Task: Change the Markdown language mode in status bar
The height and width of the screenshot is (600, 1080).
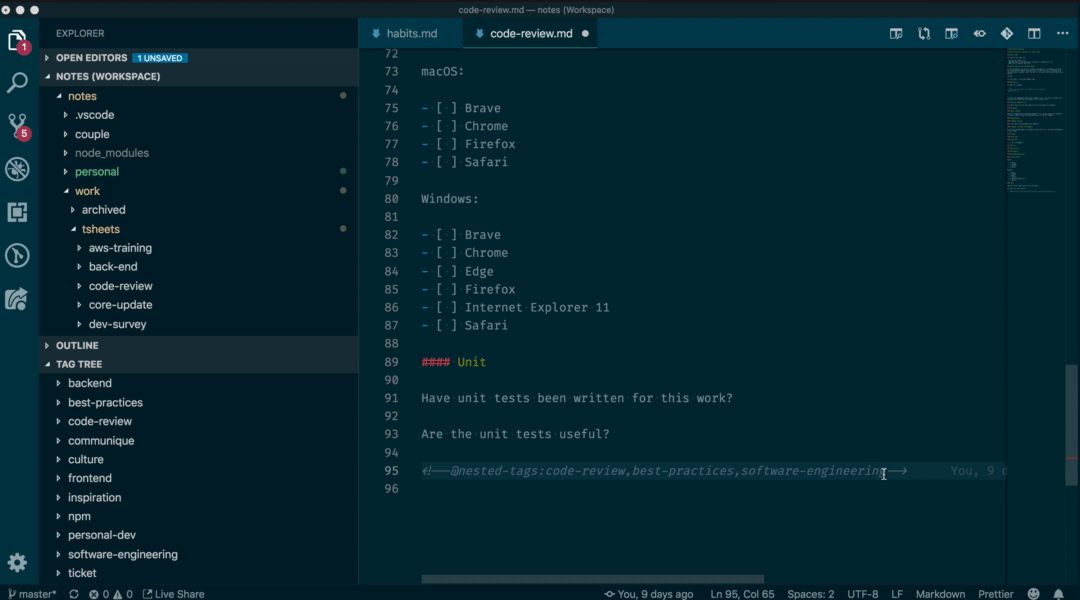Action: [940, 593]
